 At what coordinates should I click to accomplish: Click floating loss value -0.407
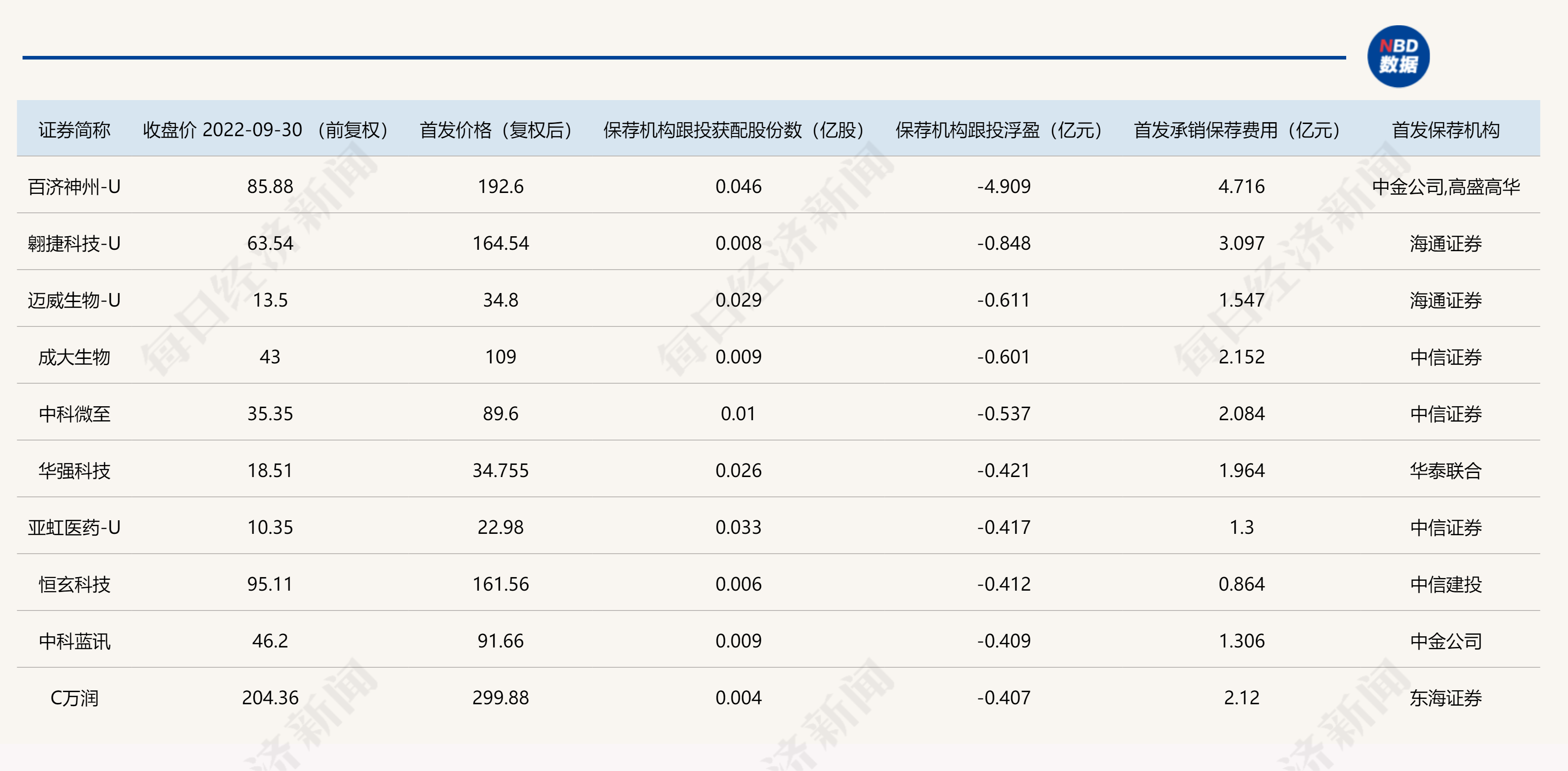[1004, 698]
